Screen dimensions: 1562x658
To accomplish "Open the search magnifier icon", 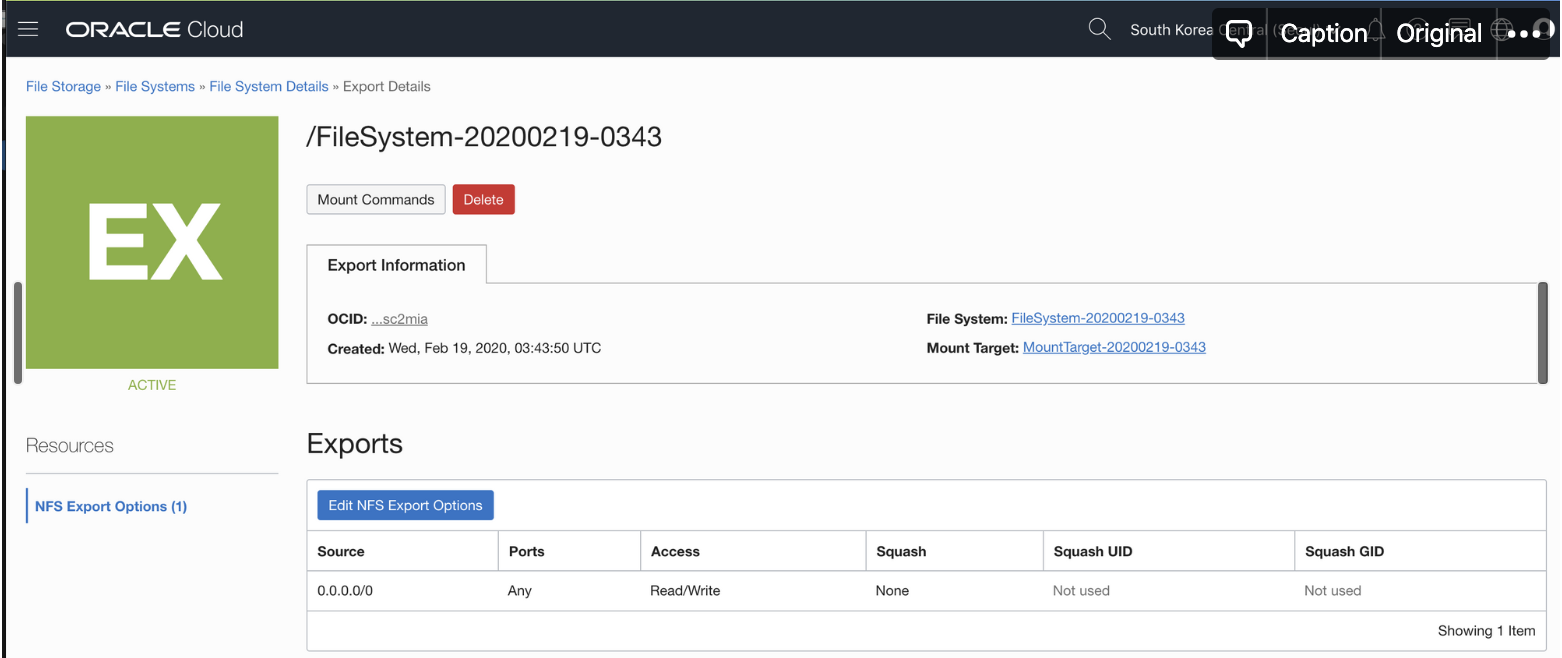I will click(x=1099, y=29).
